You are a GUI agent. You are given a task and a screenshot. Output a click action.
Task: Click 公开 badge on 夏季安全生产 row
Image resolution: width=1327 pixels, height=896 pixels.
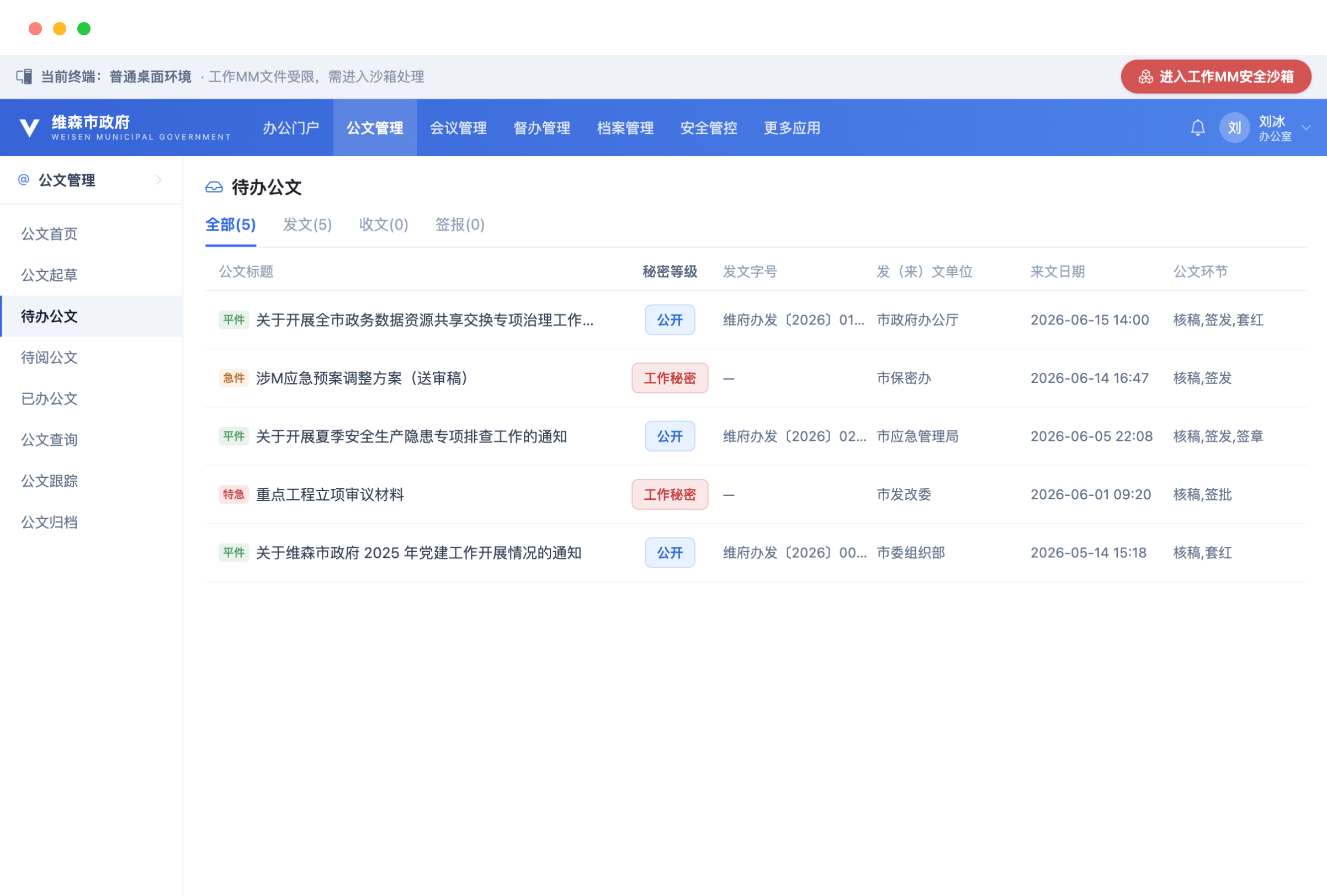coord(670,436)
